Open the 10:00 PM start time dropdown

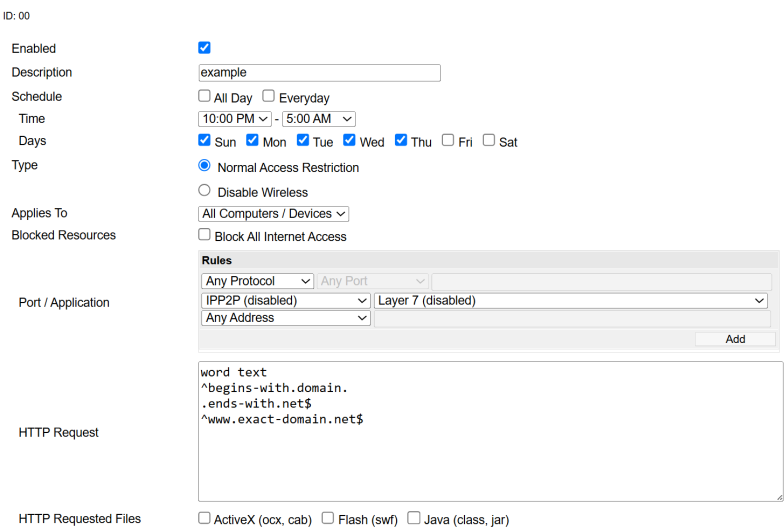click(x=235, y=119)
